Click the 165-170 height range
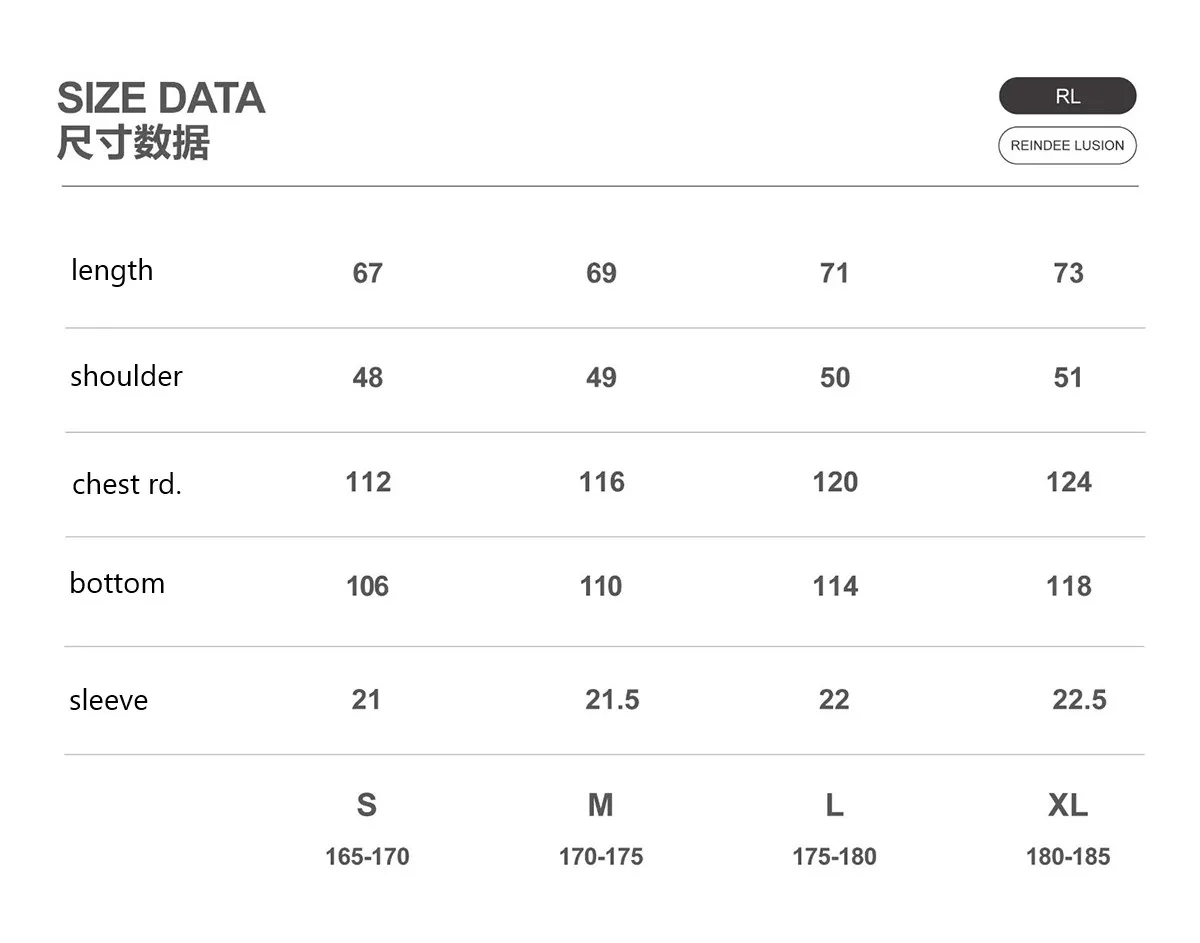 [x=367, y=857]
